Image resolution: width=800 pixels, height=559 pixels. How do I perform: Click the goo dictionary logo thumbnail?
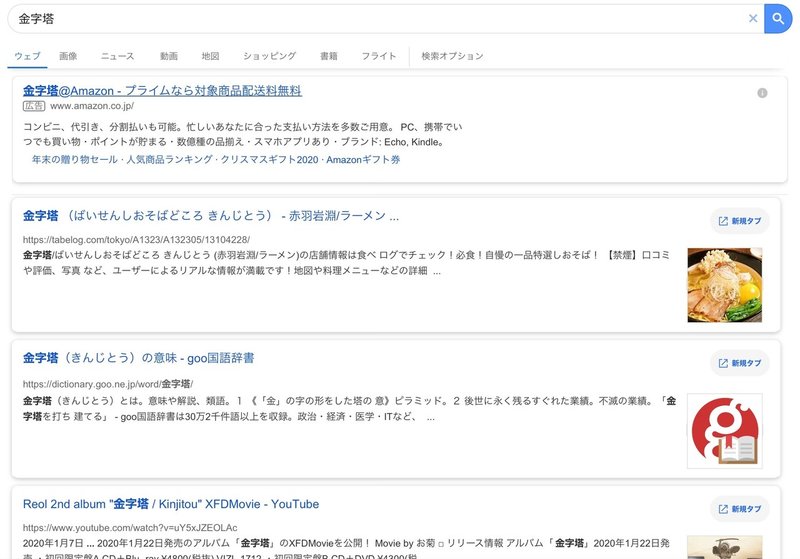pos(724,431)
